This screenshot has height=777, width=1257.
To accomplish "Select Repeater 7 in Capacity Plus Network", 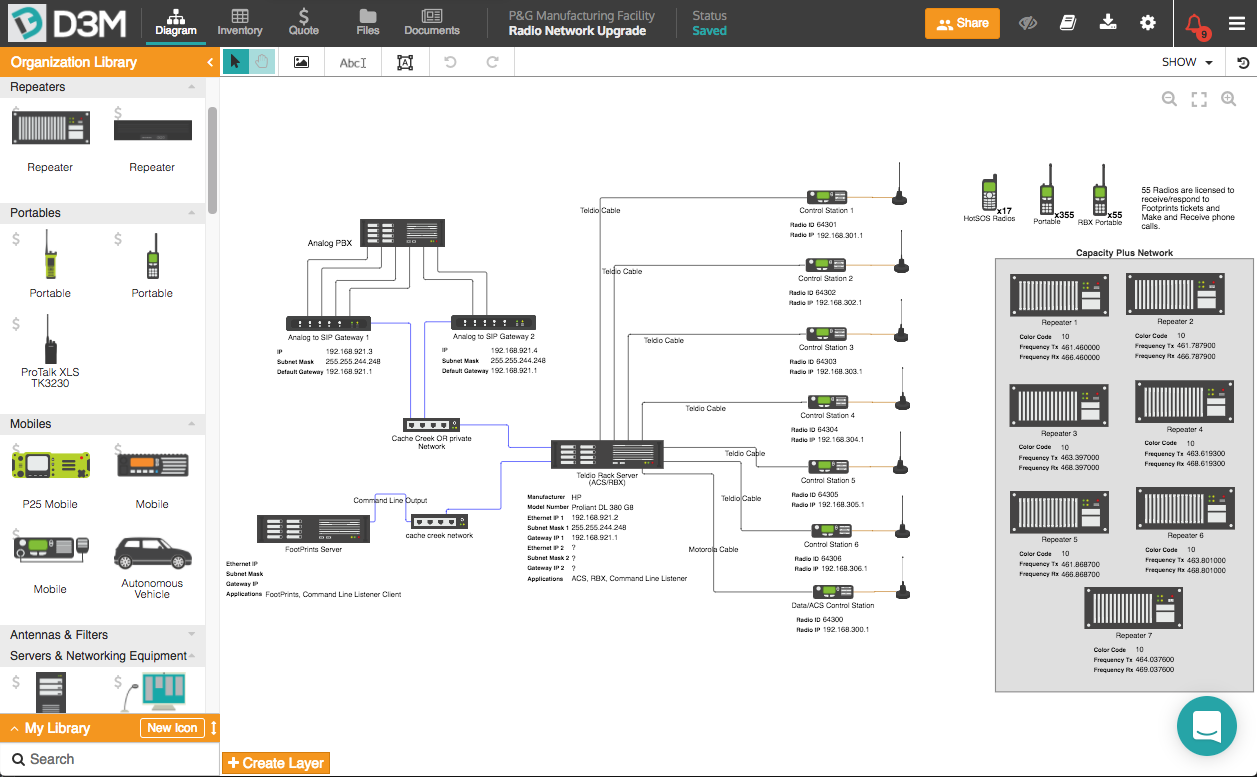I will (x=1134, y=608).
